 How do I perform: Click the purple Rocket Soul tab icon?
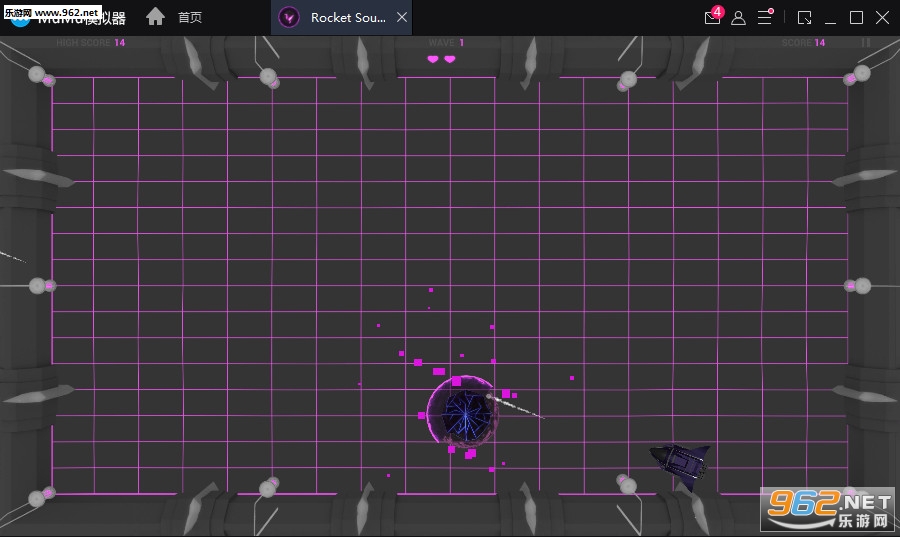tap(289, 17)
